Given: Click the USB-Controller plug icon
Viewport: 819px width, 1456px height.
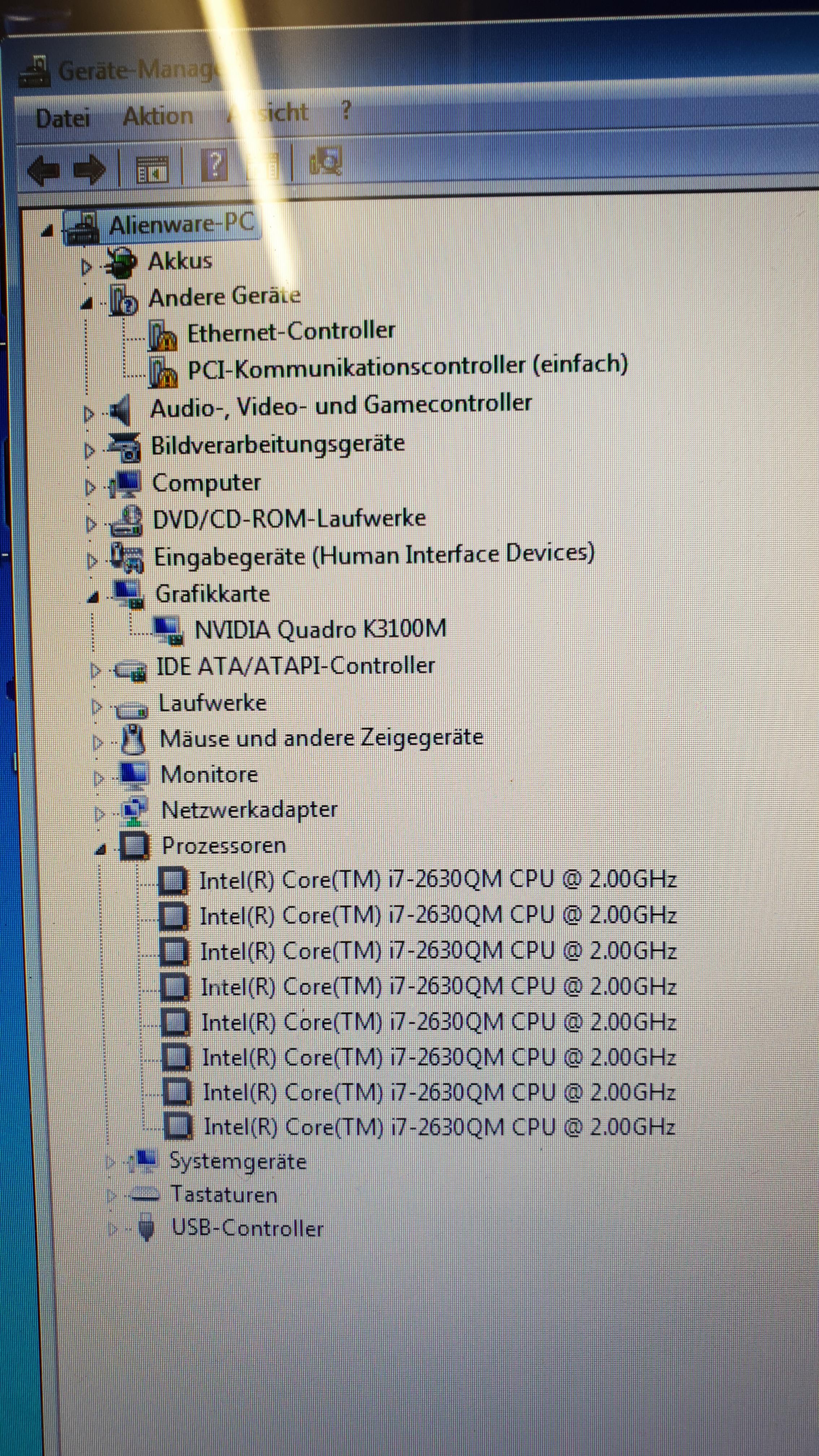Looking at the screenshot, I should click(147, 1227).
